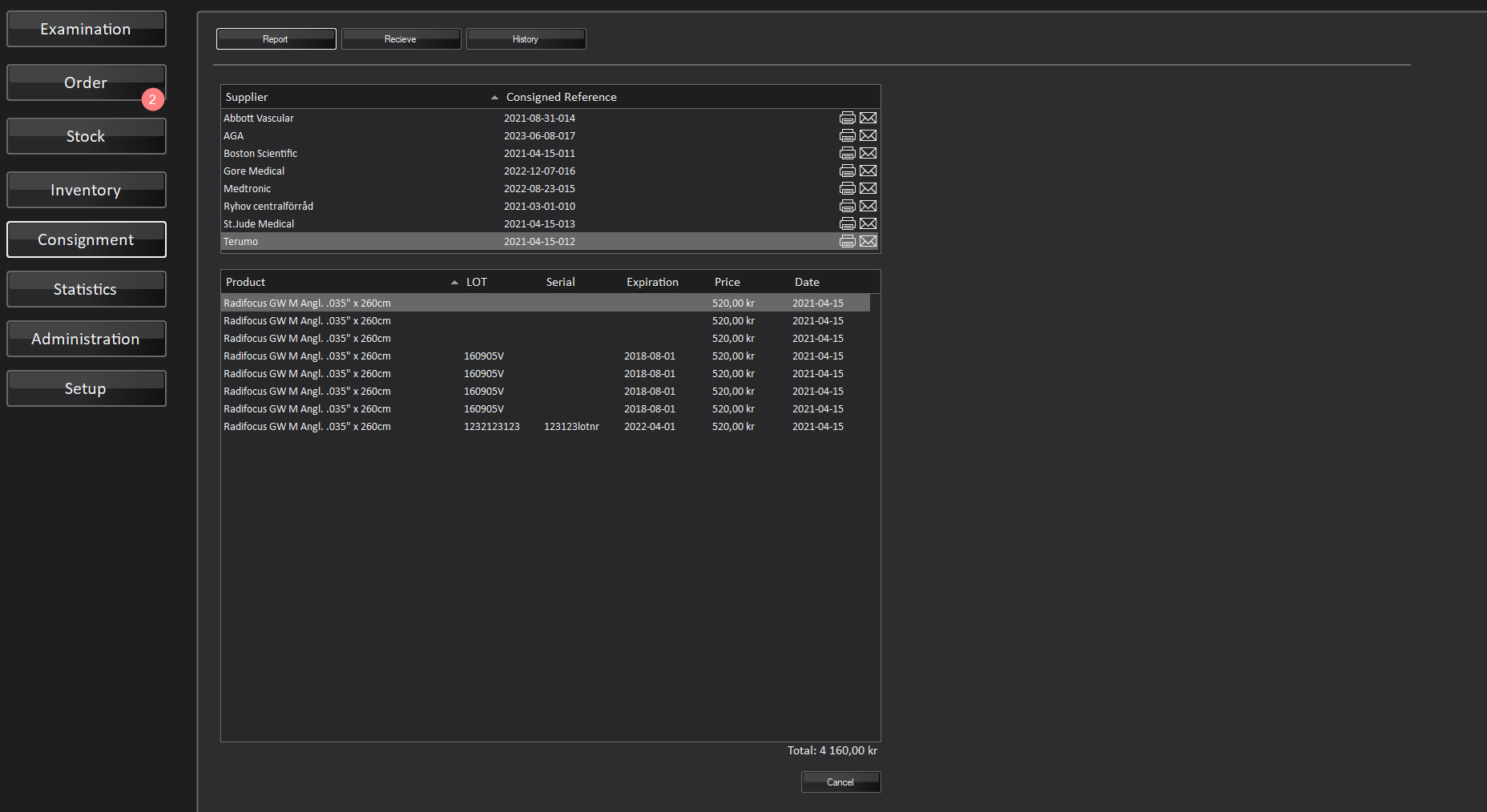Email the Ryhov centralförråd report

point(868,206)
